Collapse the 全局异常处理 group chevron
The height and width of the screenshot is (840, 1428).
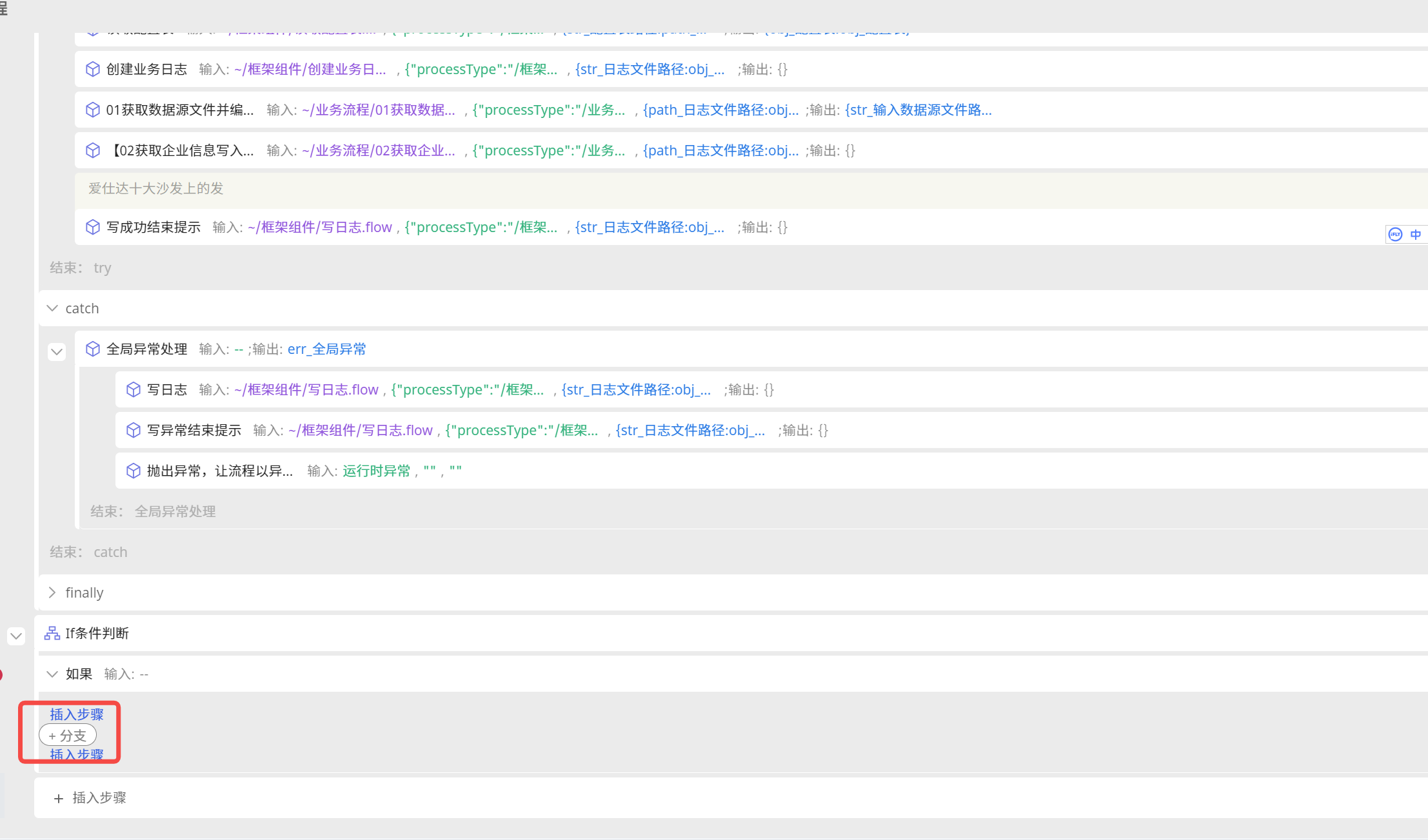[57, 351]
